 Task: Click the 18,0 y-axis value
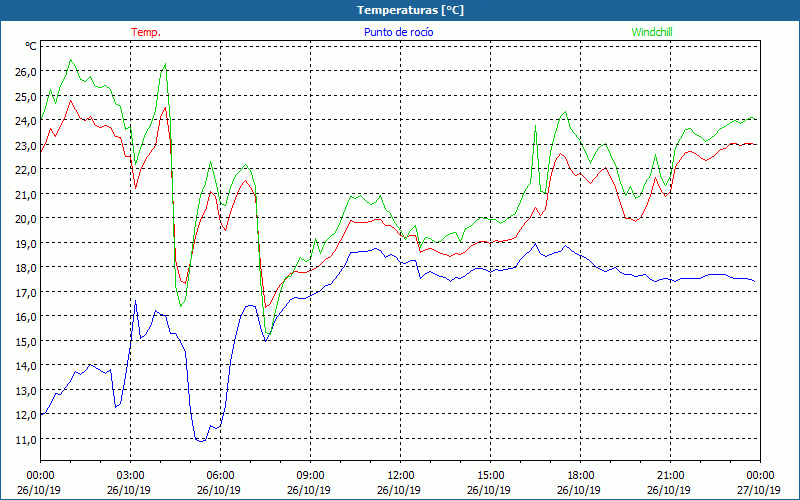tap(26, 267)
